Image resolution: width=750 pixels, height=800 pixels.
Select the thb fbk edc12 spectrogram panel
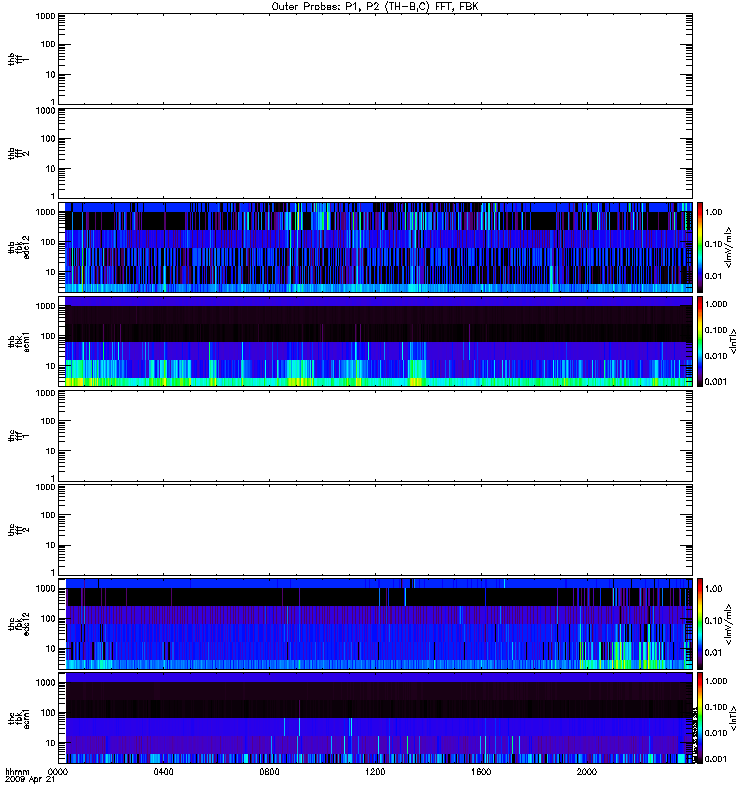pyautogui.click(x=375, y=247)
